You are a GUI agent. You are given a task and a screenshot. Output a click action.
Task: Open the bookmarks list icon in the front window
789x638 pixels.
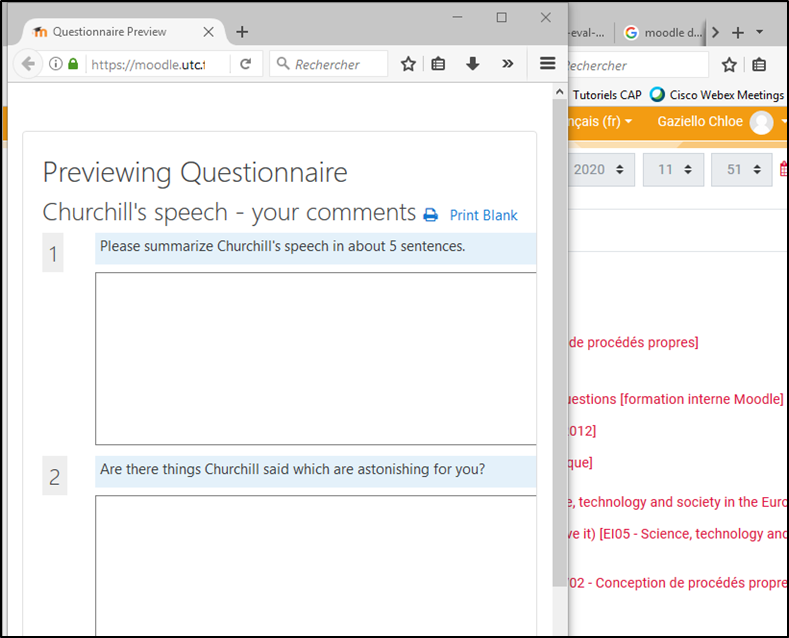(438, 64)
